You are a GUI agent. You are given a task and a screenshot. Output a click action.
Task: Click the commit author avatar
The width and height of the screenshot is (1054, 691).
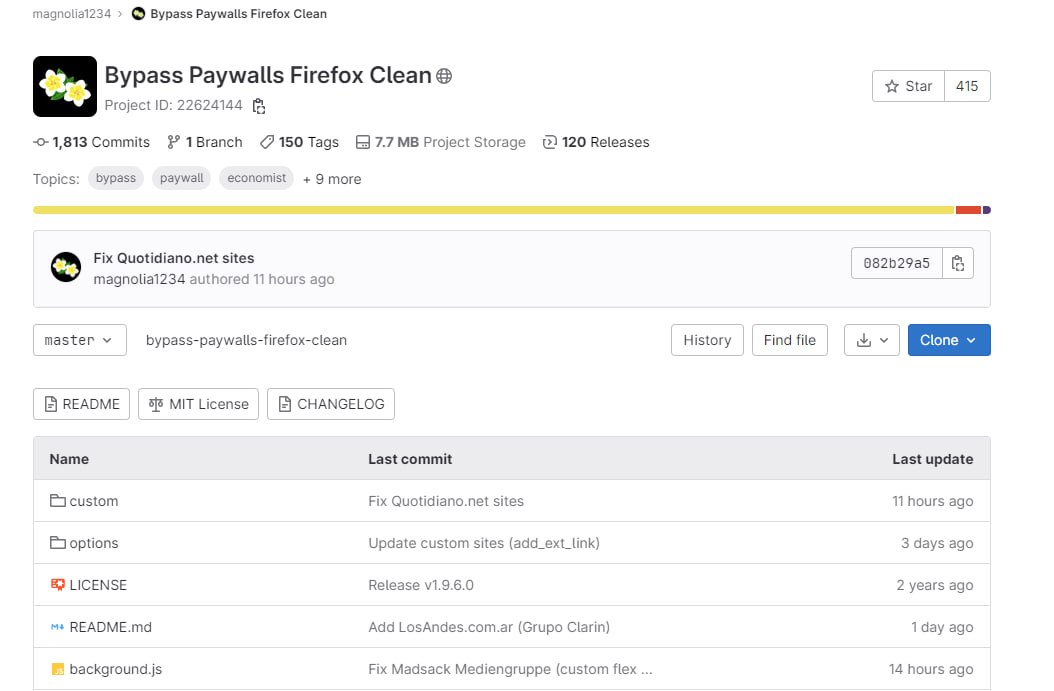coord(66,267)
